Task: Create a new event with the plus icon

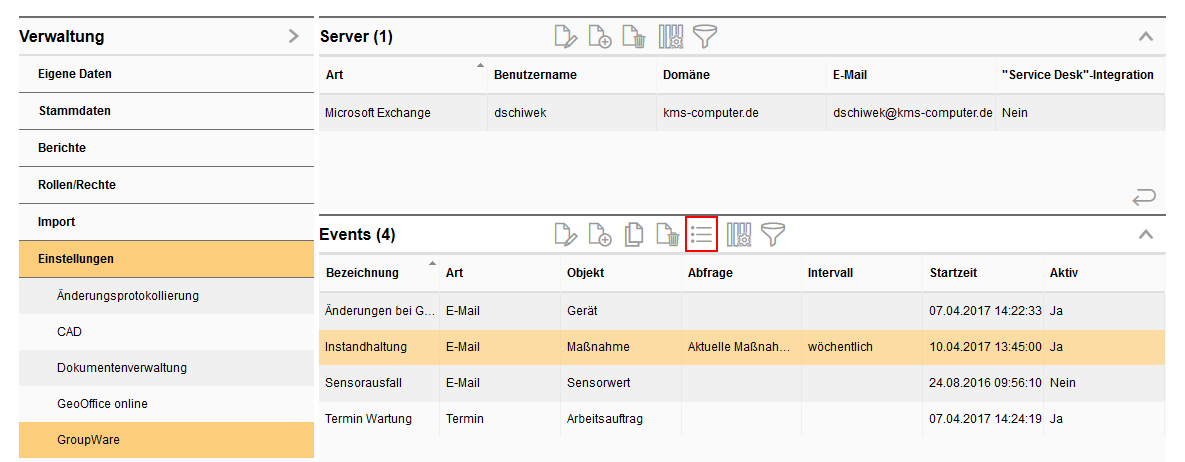Action: click(600, 235)
